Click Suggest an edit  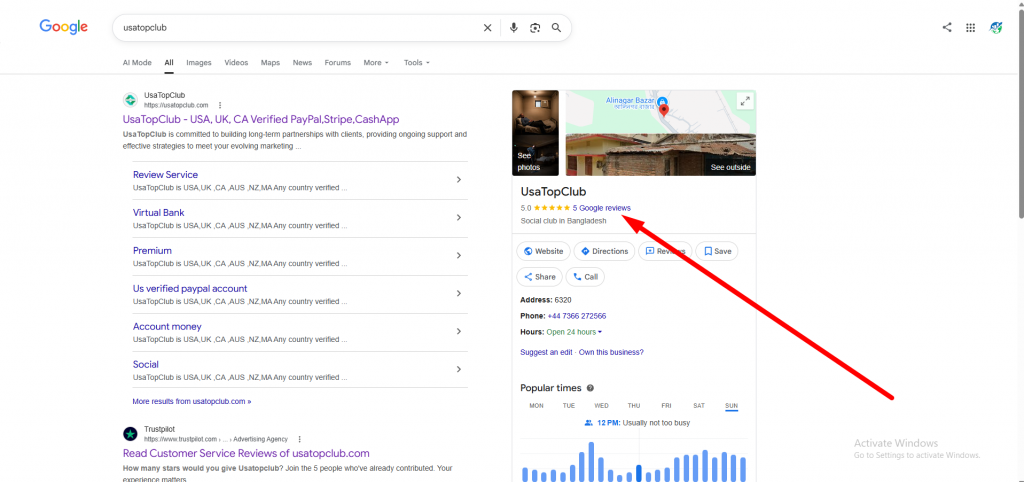coord(546,353)
